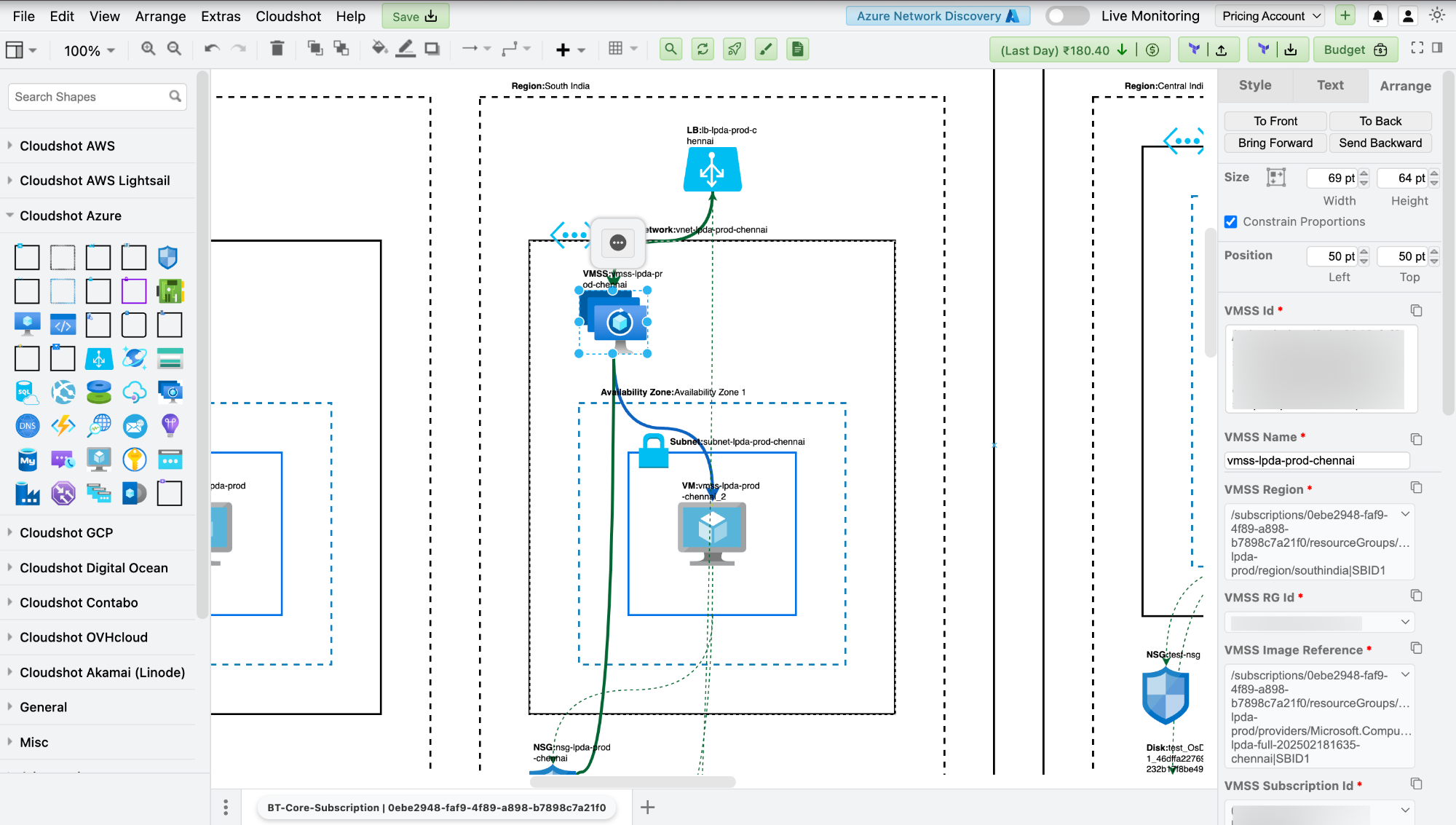This screenshot has width=1456, height=825.
Task: Collapse the right format panel
Action: click(x=1437, y=48)
